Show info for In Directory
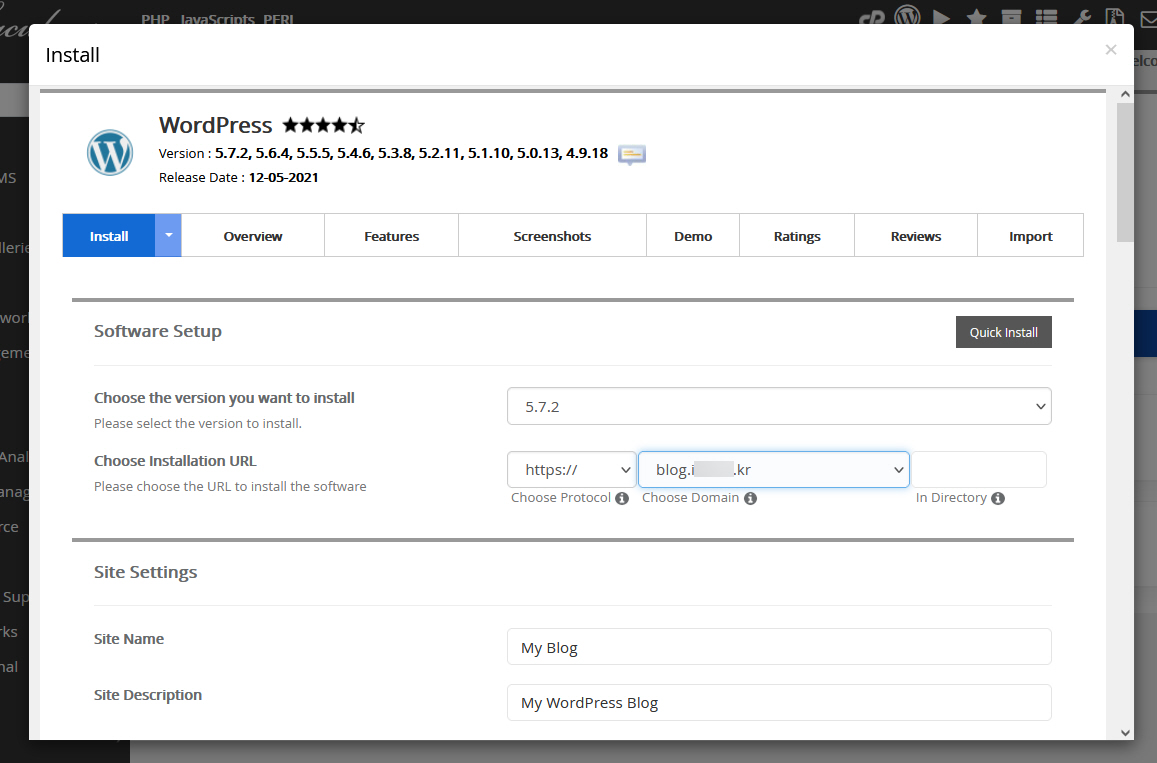Screen dimensions: 1157x763 click(998, 498)
